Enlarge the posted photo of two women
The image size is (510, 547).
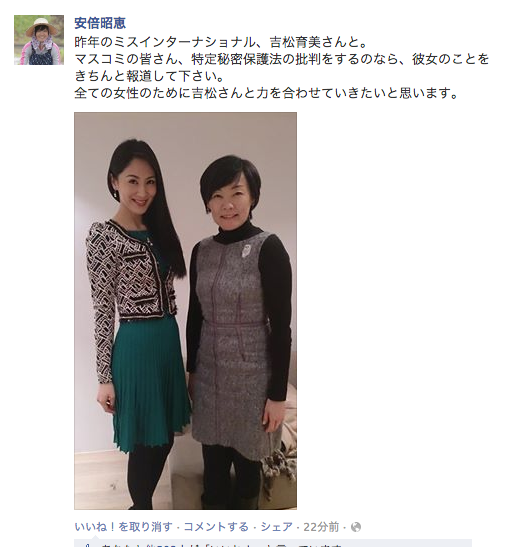[185, 310]
